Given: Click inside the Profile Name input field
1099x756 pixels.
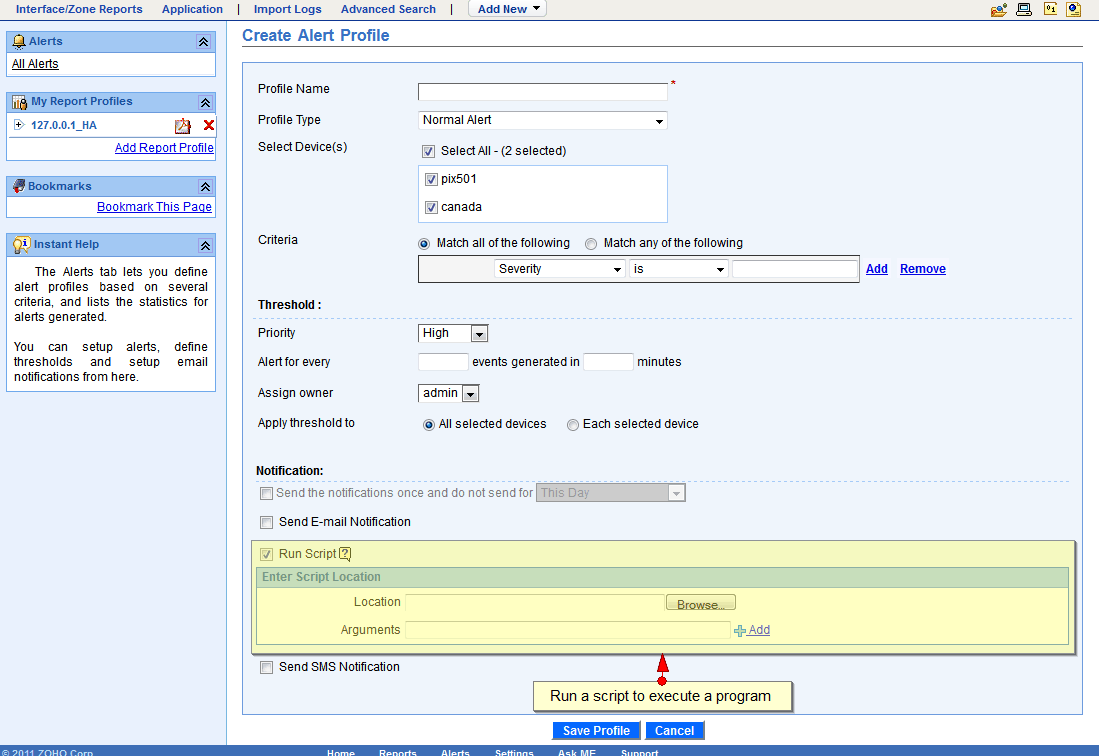Looking at the screenshot, I should click(542, 91).
